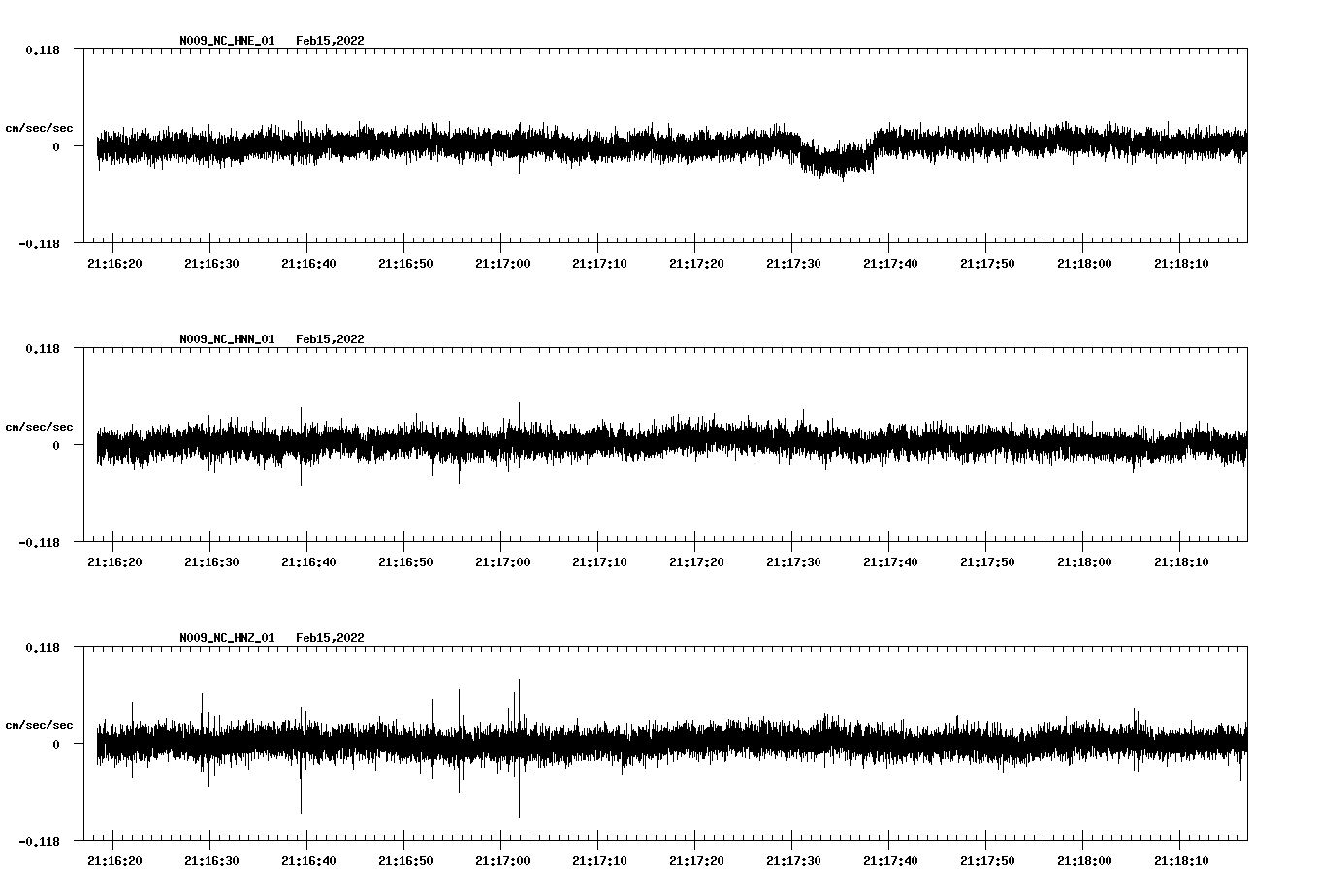Click the zero label on the HNZ axis

[x=55, y=744]
